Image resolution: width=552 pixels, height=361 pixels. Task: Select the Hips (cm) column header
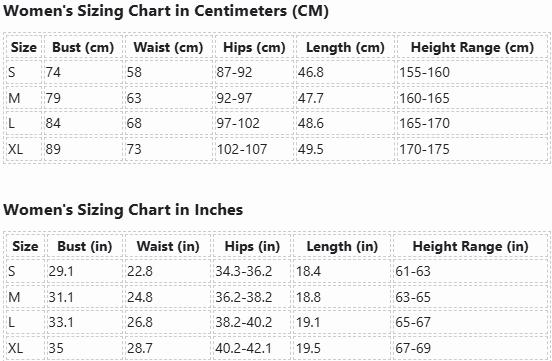click(254, 47)
